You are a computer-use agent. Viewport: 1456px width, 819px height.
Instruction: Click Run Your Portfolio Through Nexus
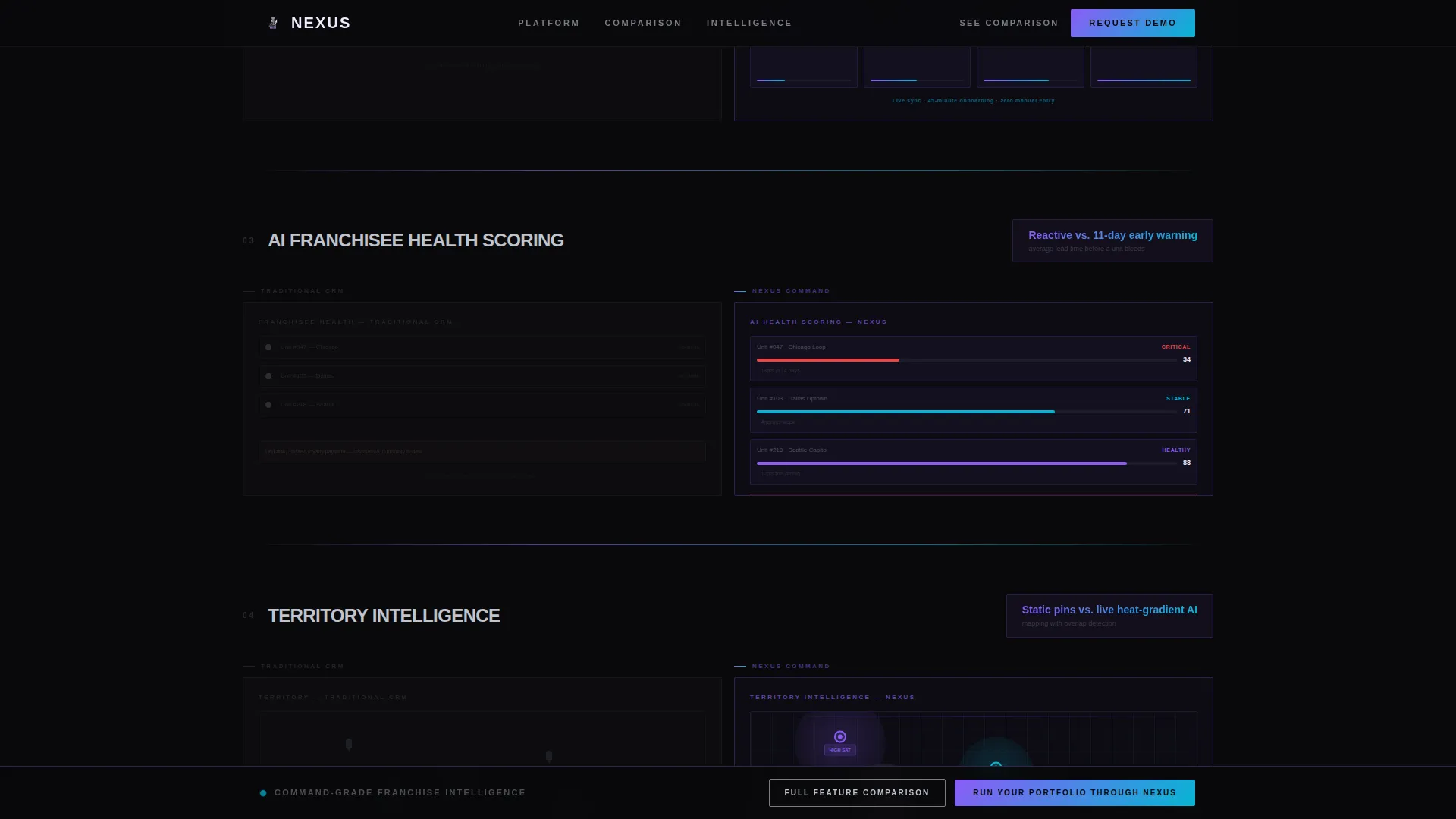pos(1075,792)
